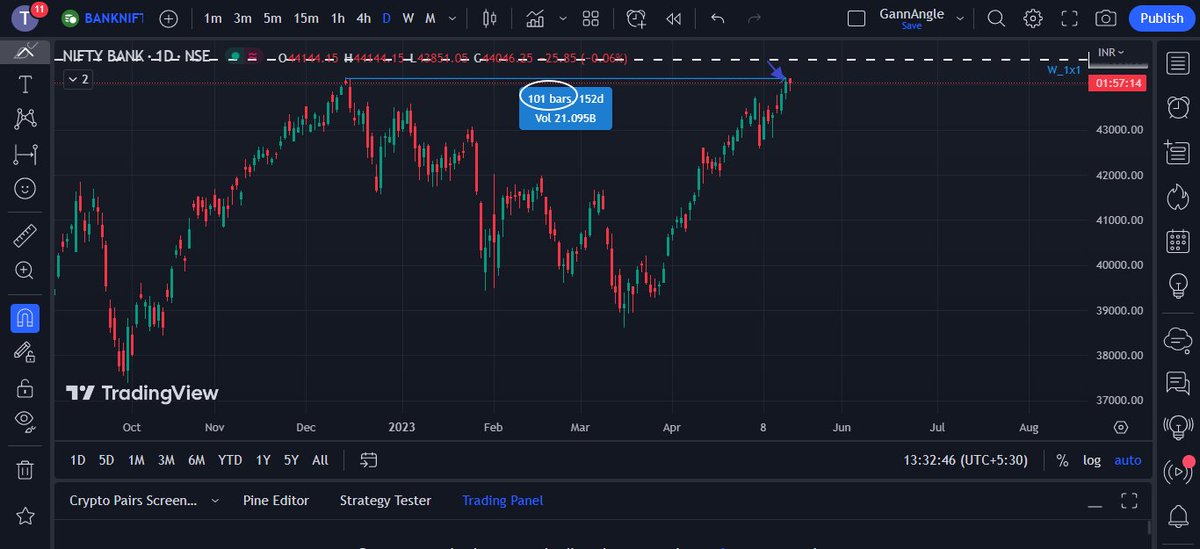Screen dimensions: 1200x549
Task: Select the 1m timeframe
Action: (x=213, y=18)
